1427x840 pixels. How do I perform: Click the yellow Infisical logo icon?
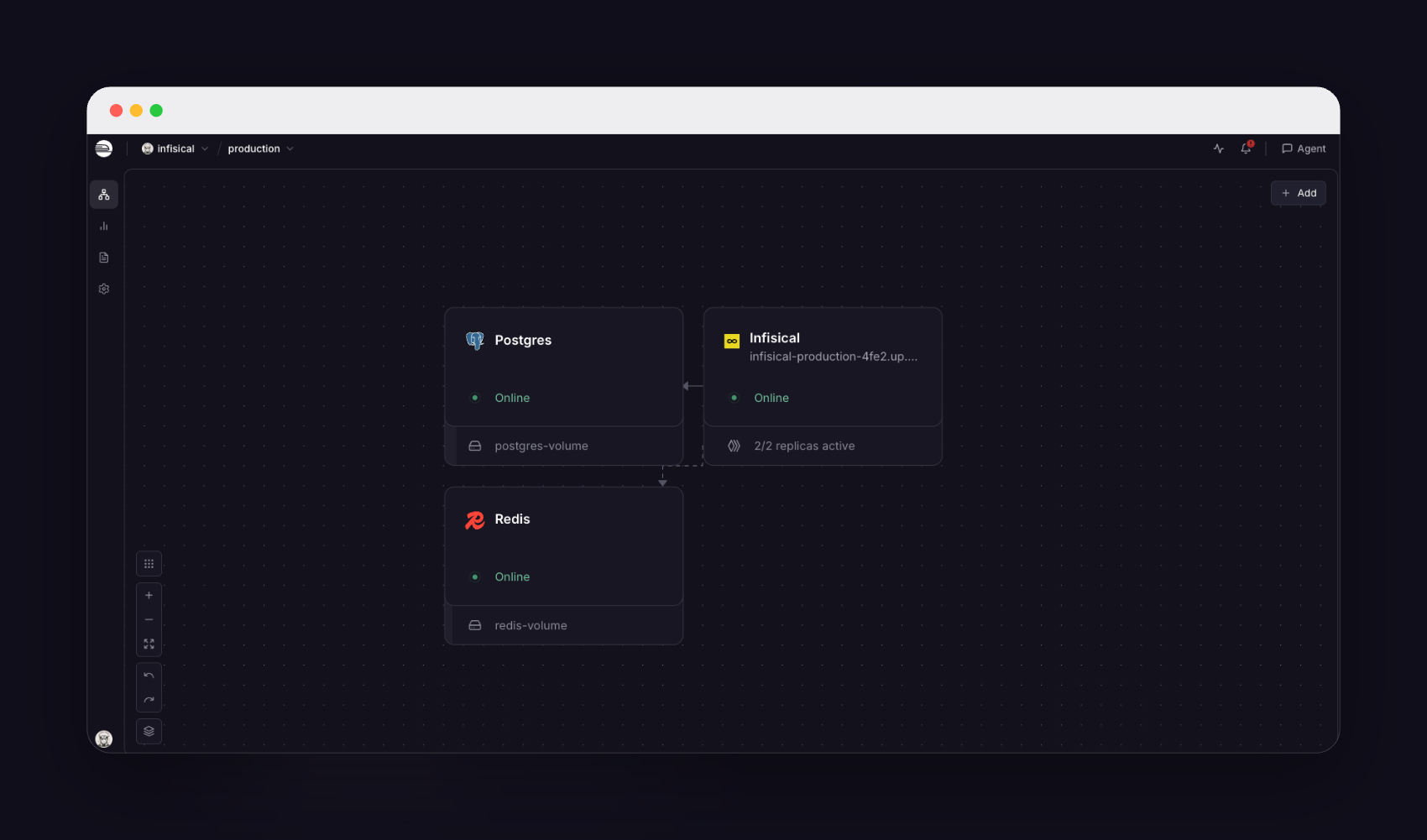732,341
